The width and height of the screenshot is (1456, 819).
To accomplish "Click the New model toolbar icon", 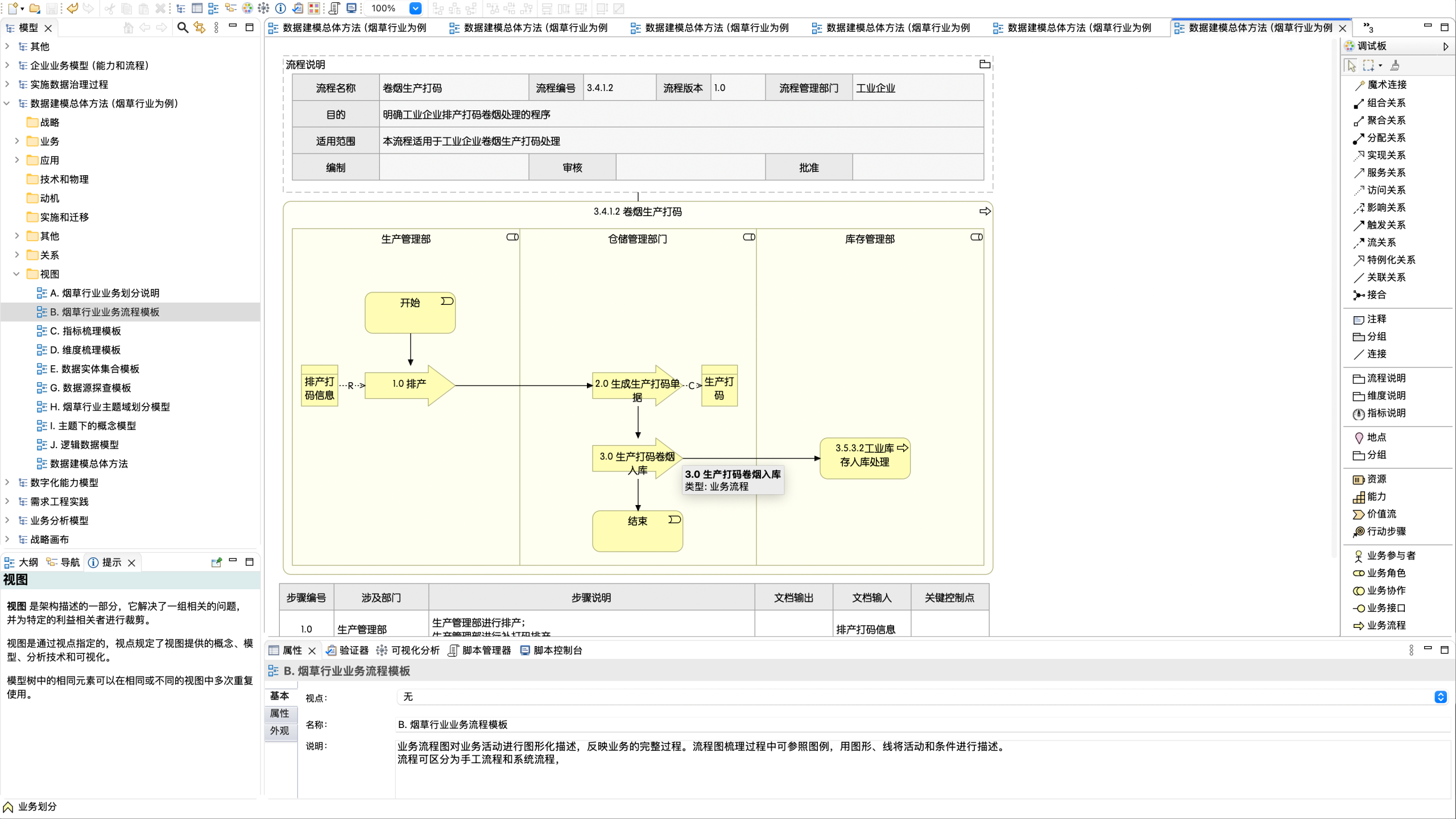I will 12,9.
